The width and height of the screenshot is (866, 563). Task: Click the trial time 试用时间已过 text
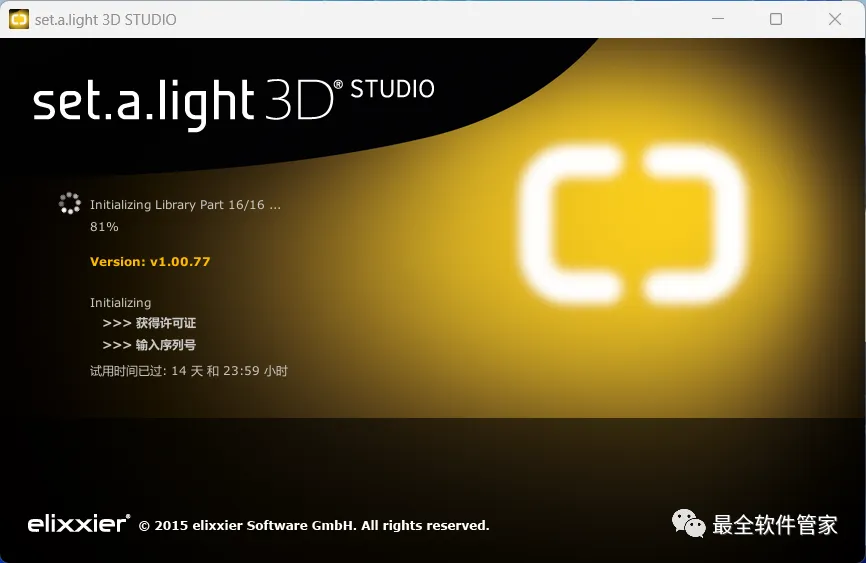pos(189,371)
